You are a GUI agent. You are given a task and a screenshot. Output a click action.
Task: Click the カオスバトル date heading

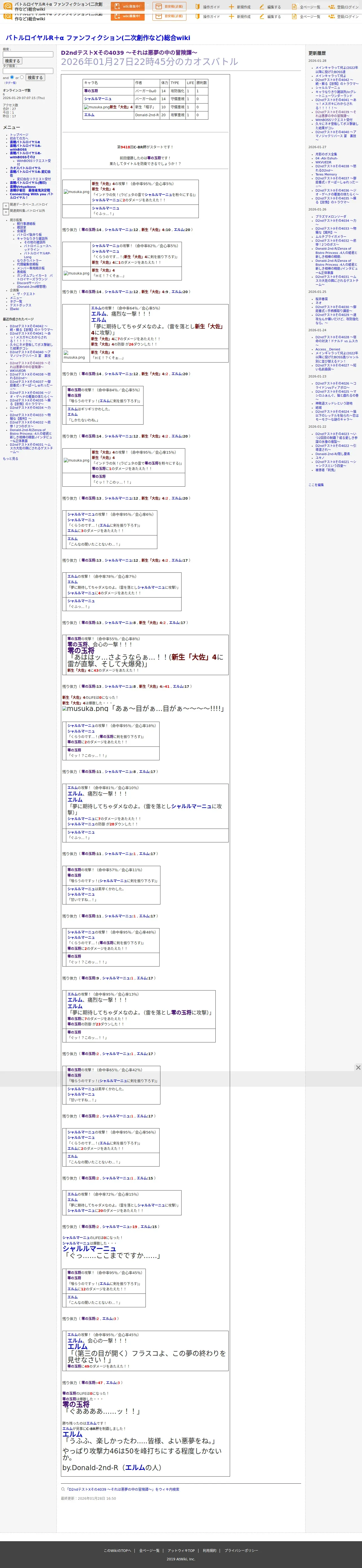[x=149, y=62]
